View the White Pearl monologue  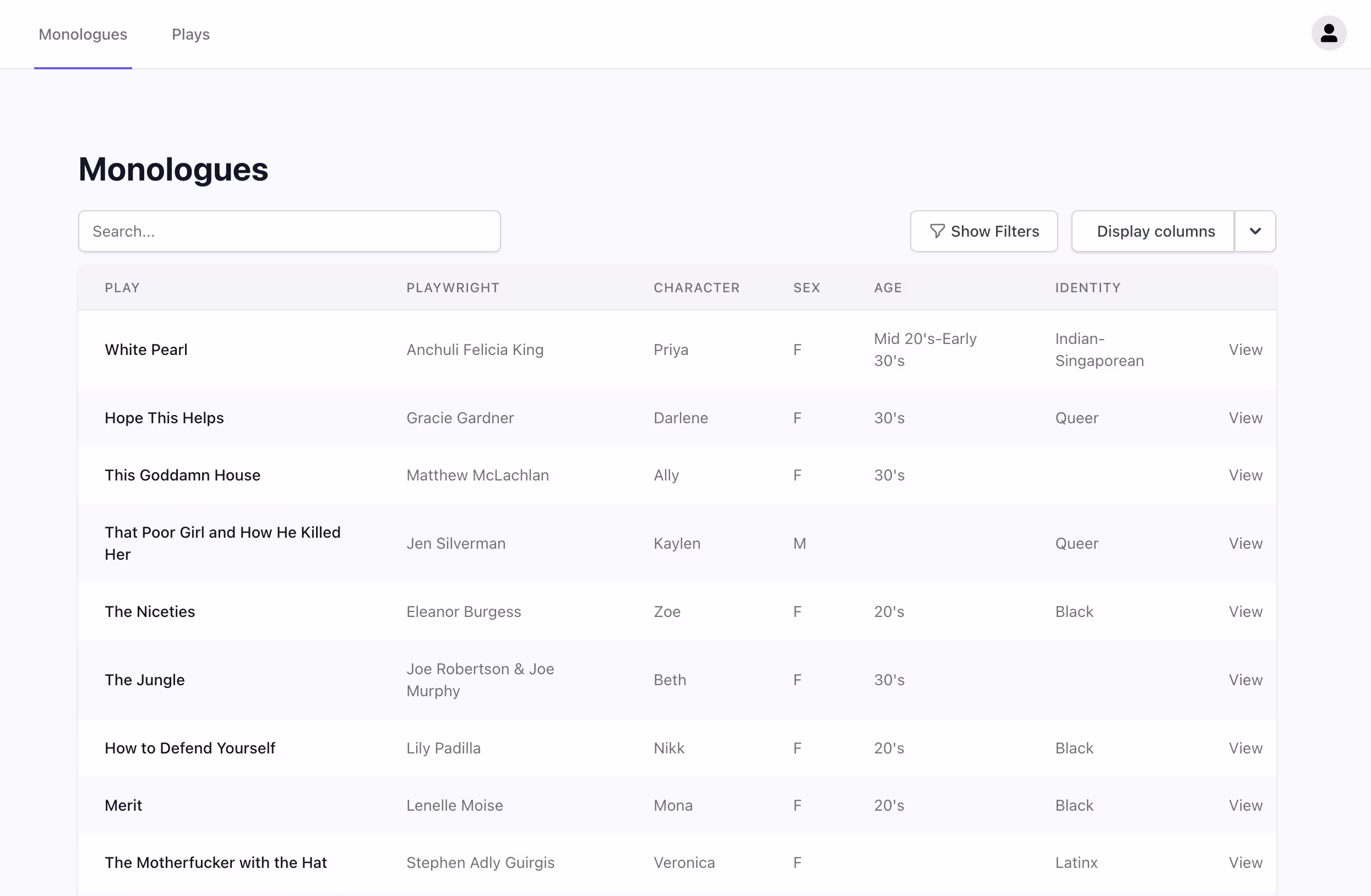(x=1245, y=349)
